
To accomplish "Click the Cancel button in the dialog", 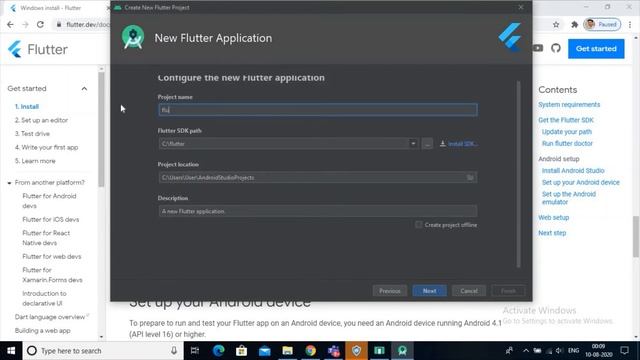I will (469, 291).
